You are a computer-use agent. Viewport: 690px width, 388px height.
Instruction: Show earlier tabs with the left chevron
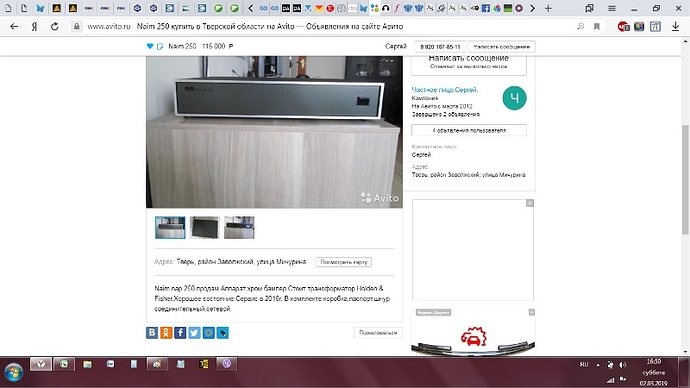[x=250, y=8]
